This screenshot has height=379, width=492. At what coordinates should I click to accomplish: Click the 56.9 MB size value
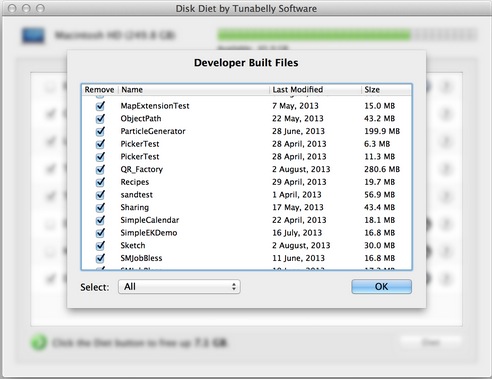(x=380, y=195)
